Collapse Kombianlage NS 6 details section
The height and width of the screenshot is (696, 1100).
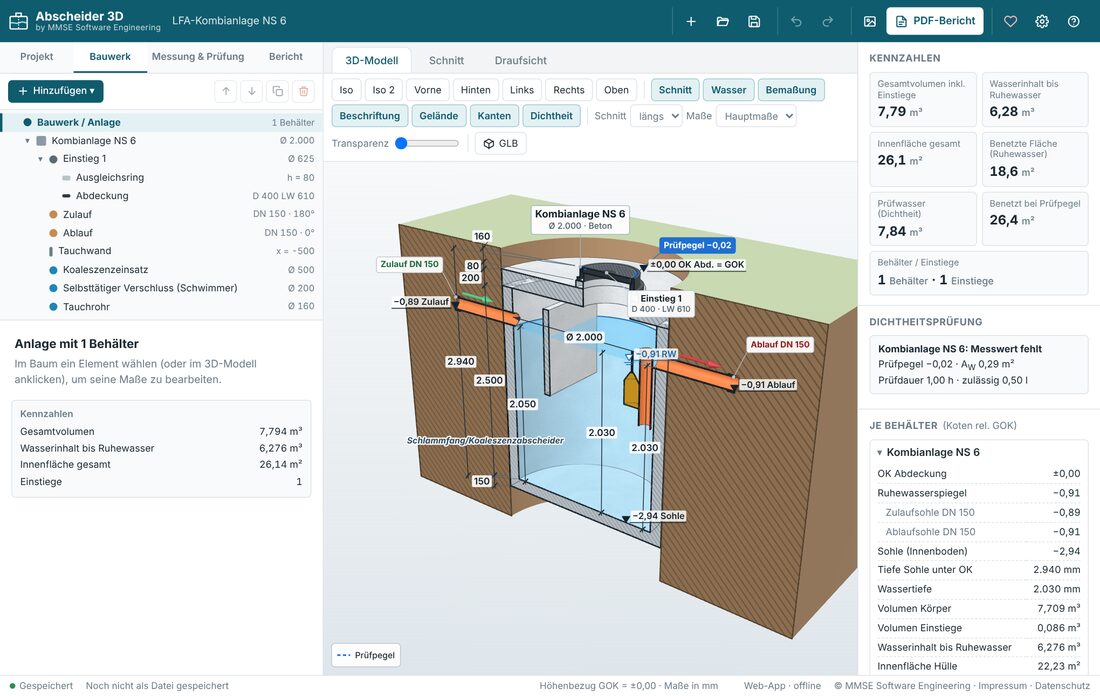click(x=880, y=453)
